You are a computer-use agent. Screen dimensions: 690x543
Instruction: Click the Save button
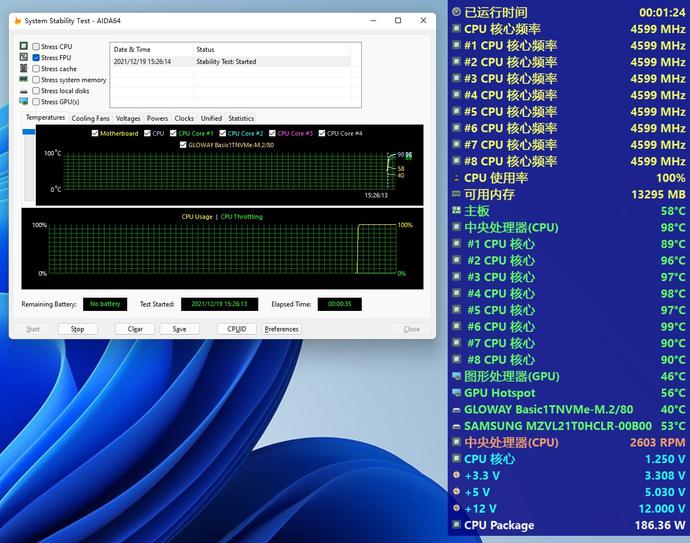[x=180, y=329]
